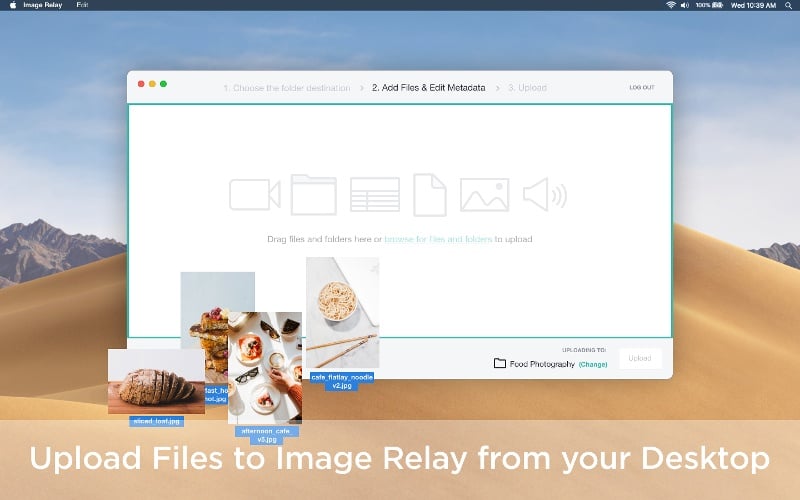Open the Edit menu
The height and width of the screenshot is (500, 800).
click(82, 5)
